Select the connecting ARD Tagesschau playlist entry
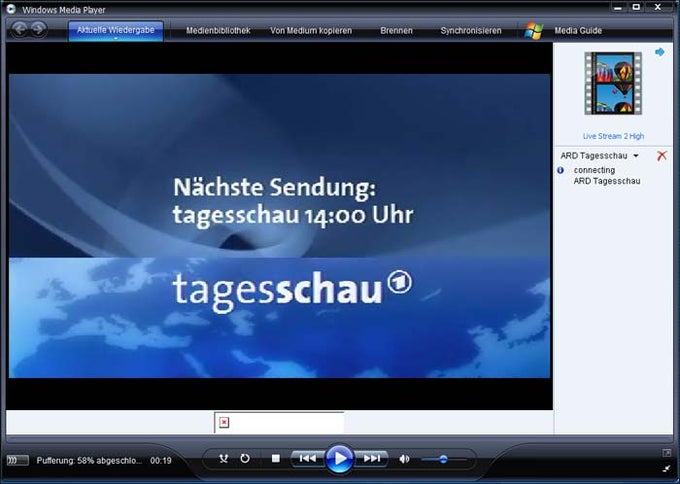This screenshot has height=484, width=680. coord(607,176)
